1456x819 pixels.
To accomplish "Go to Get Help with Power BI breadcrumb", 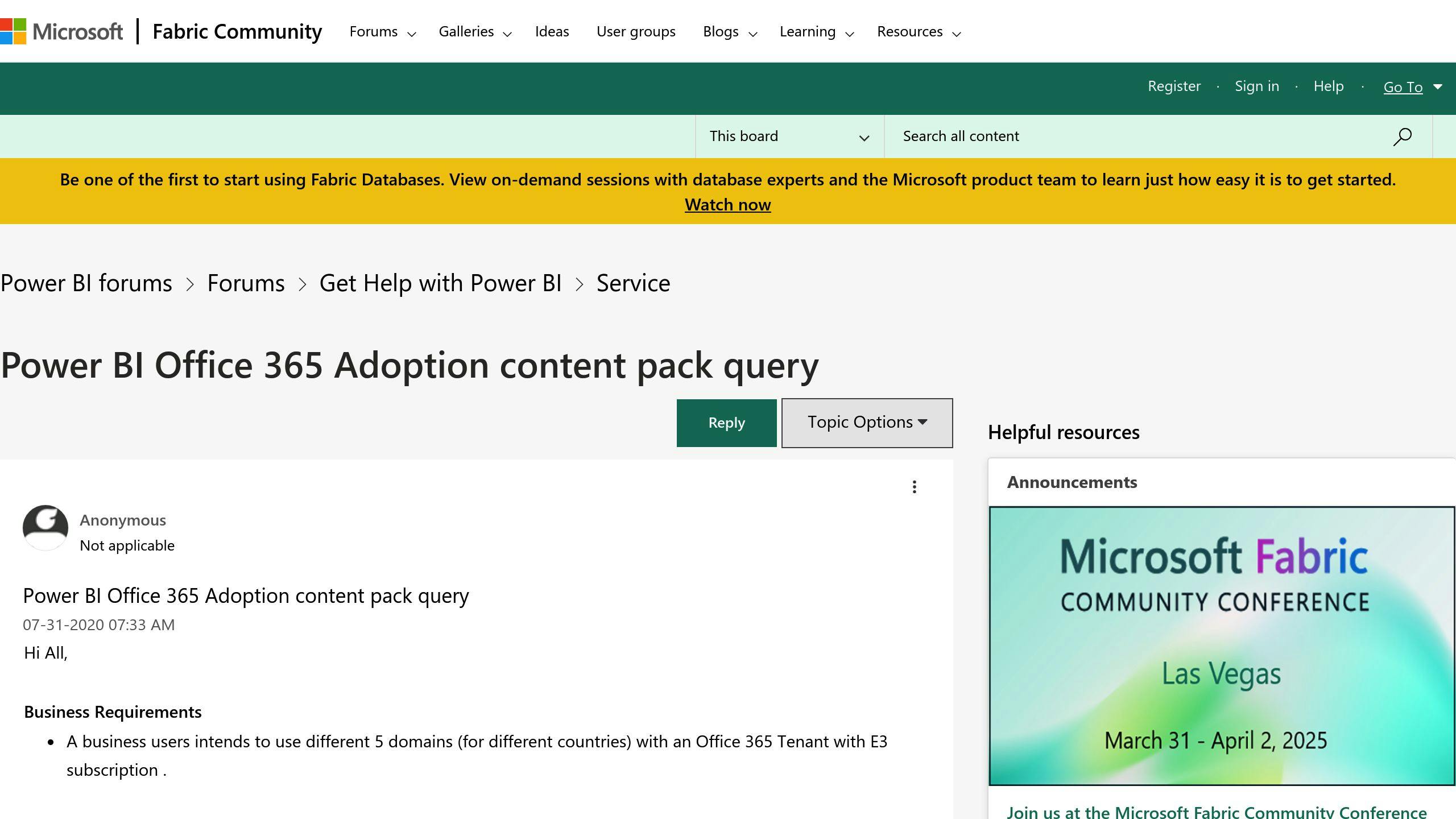I will coord(440,283).
